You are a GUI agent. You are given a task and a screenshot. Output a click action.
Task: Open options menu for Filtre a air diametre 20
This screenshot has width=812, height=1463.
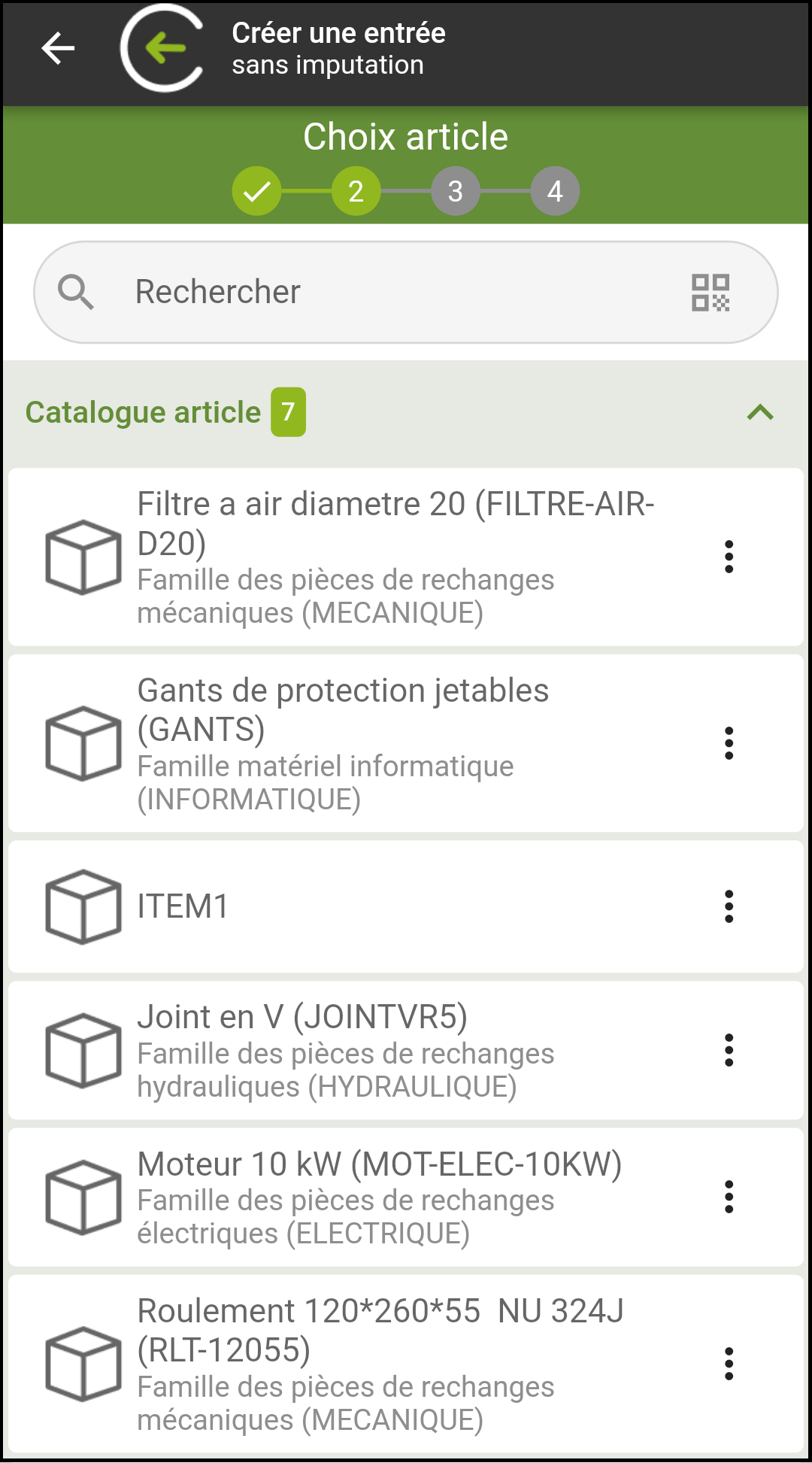pos(729,557)
